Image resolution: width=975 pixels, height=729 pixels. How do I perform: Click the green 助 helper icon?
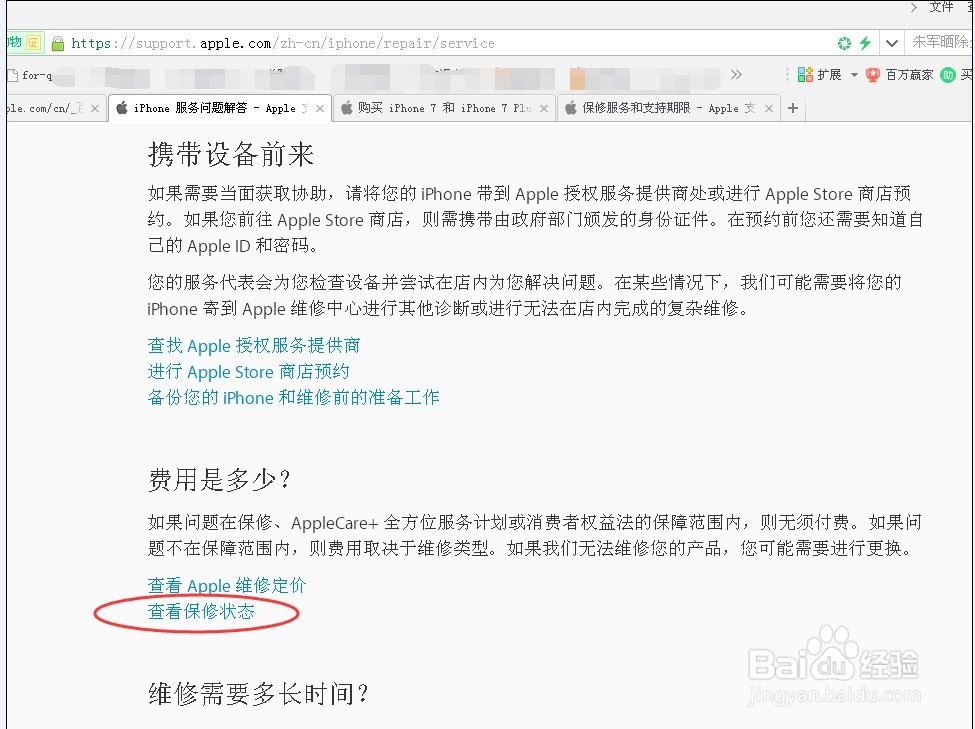click(x=948, y=75)
